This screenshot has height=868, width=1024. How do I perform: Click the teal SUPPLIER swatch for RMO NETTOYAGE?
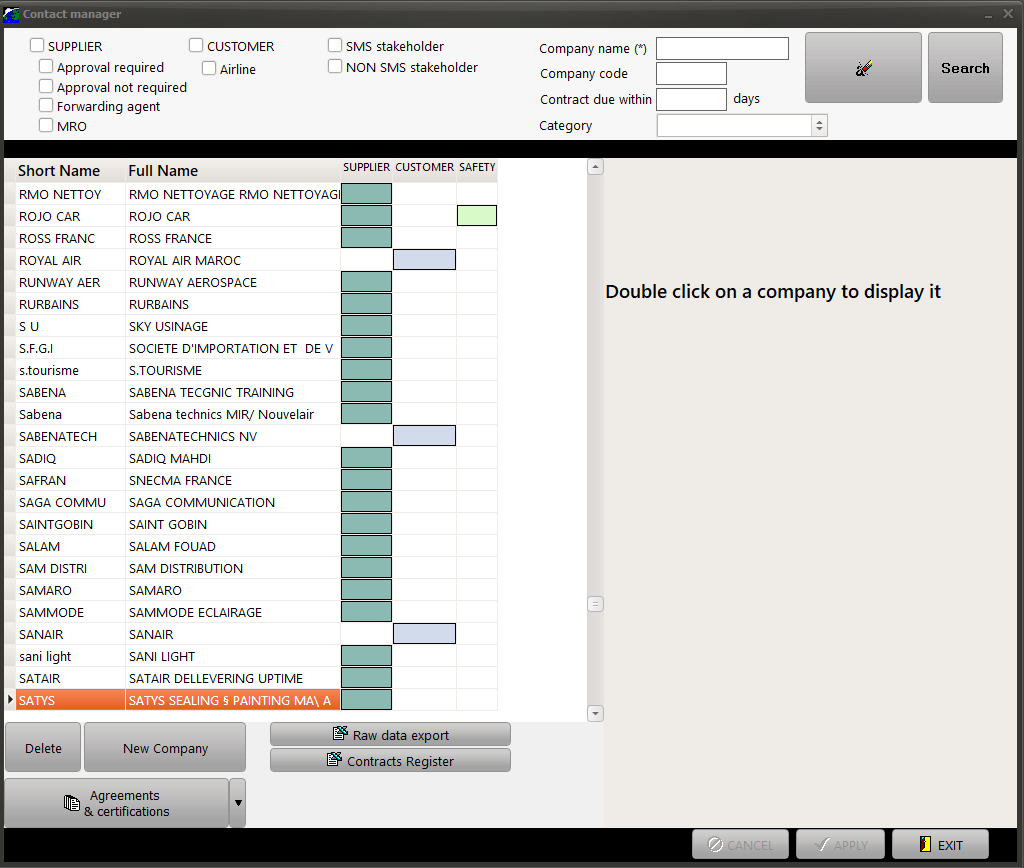point(366,193)
